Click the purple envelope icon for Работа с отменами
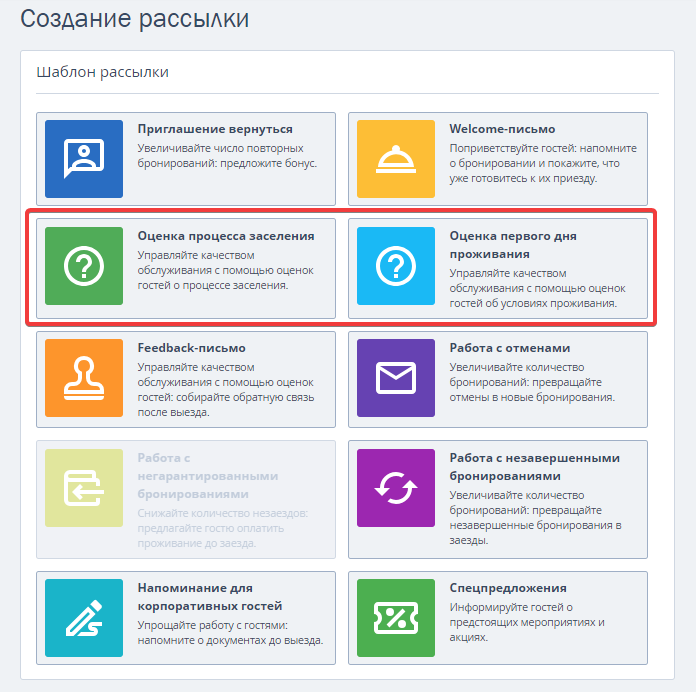696x692 pixels. [x=396, y=378]
